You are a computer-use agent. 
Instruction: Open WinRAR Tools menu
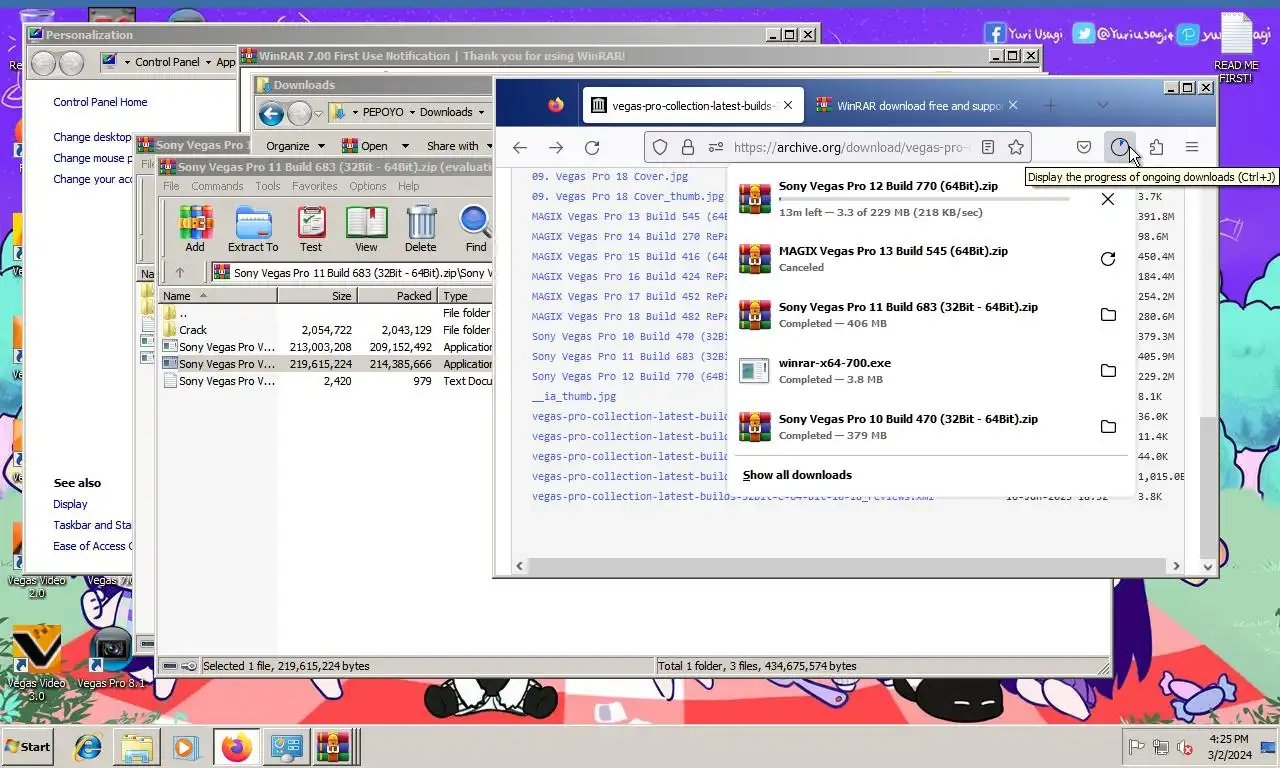pyautogui.click(x=267, y=186)
